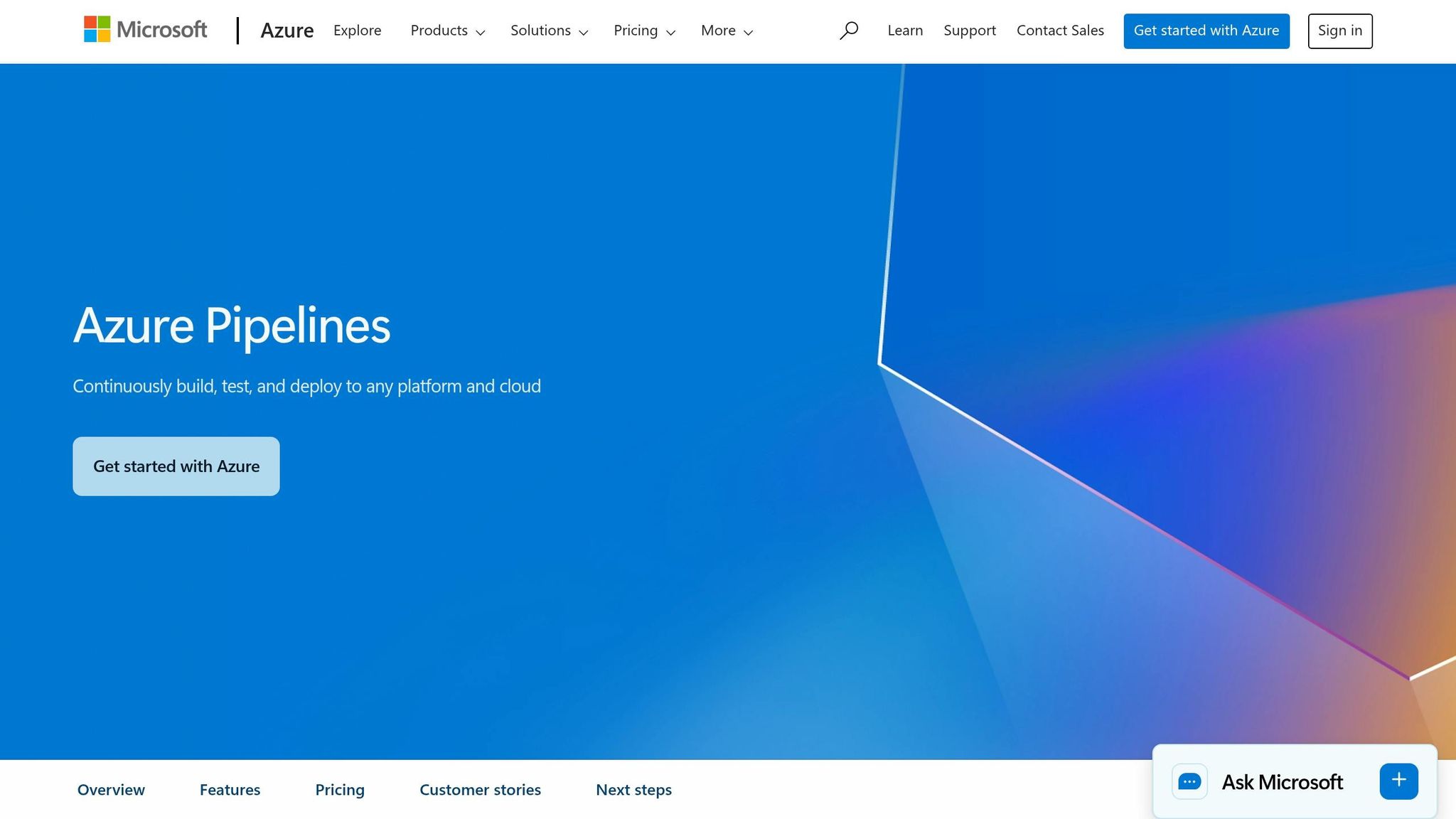Open the Support page
This screenshot has height=819, width=1456.
point(970,31)
